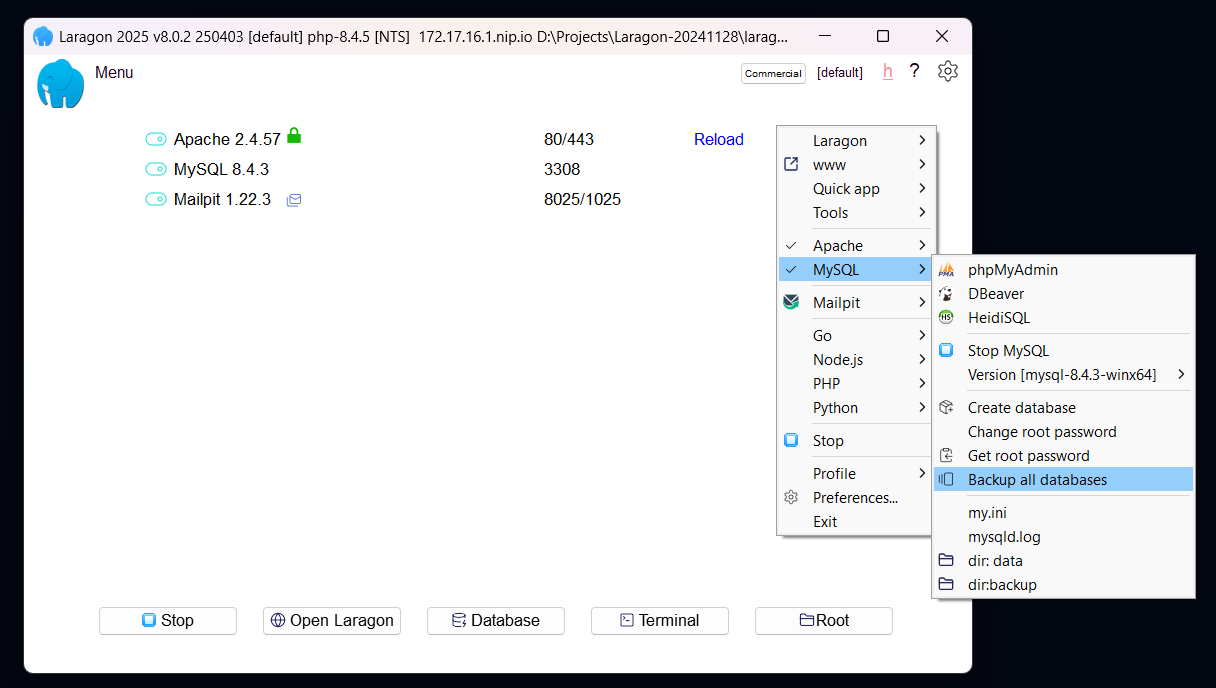Click the green SSL padlock icon
This screenshot has width=1216, height=688.
pos(294,135)
